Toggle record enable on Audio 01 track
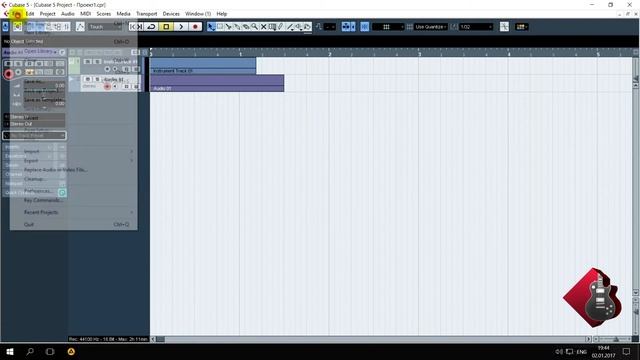Viewport: 640px width, 360px height. click(107, 86)
